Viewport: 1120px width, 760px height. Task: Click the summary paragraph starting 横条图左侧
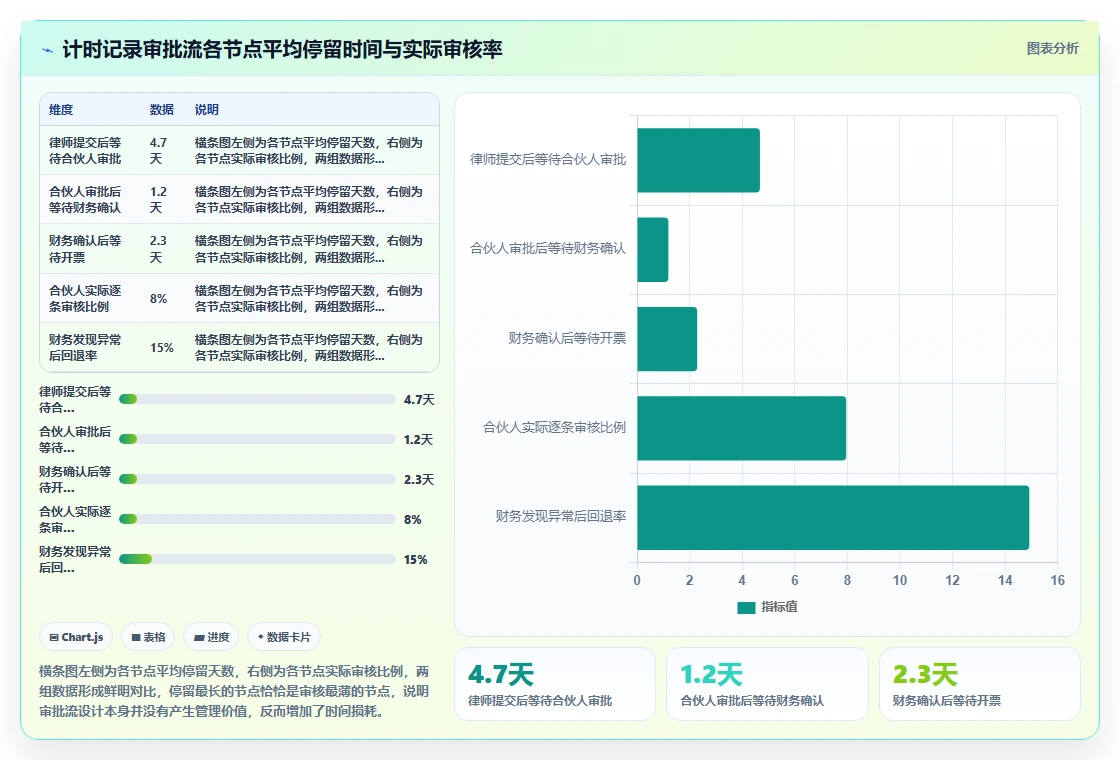point(234,691)
